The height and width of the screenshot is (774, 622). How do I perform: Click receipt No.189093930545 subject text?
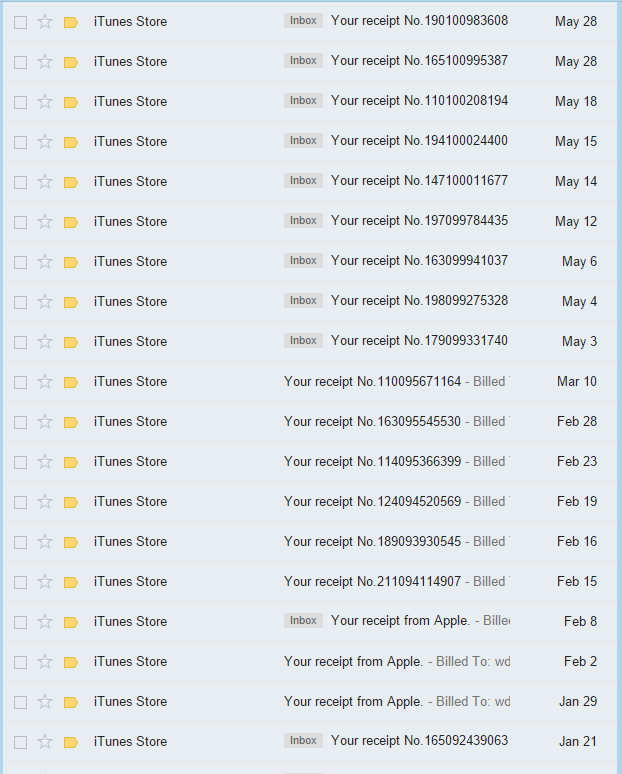(x=372, y=542)
